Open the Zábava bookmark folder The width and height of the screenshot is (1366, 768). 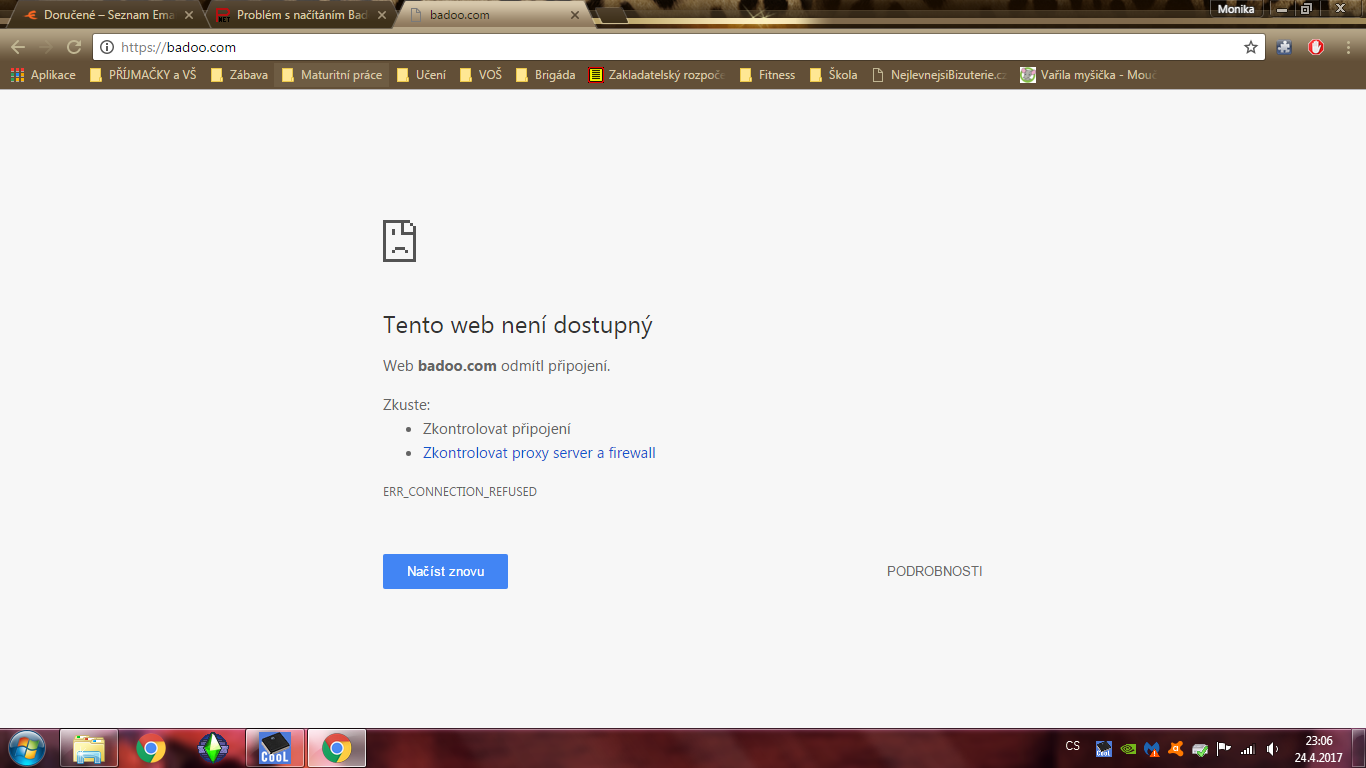(x=239, y=75)
